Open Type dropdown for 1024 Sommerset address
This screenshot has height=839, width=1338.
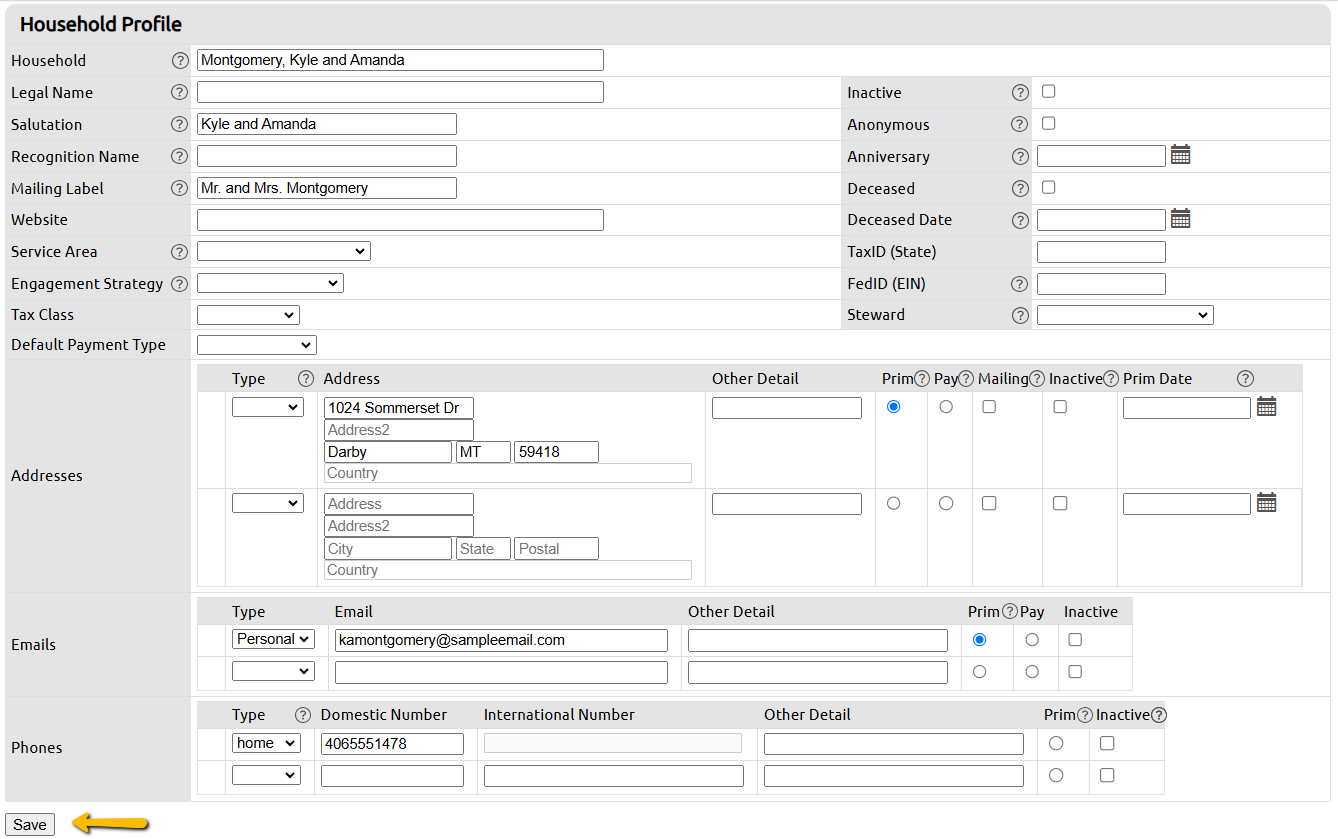[268, 407]
